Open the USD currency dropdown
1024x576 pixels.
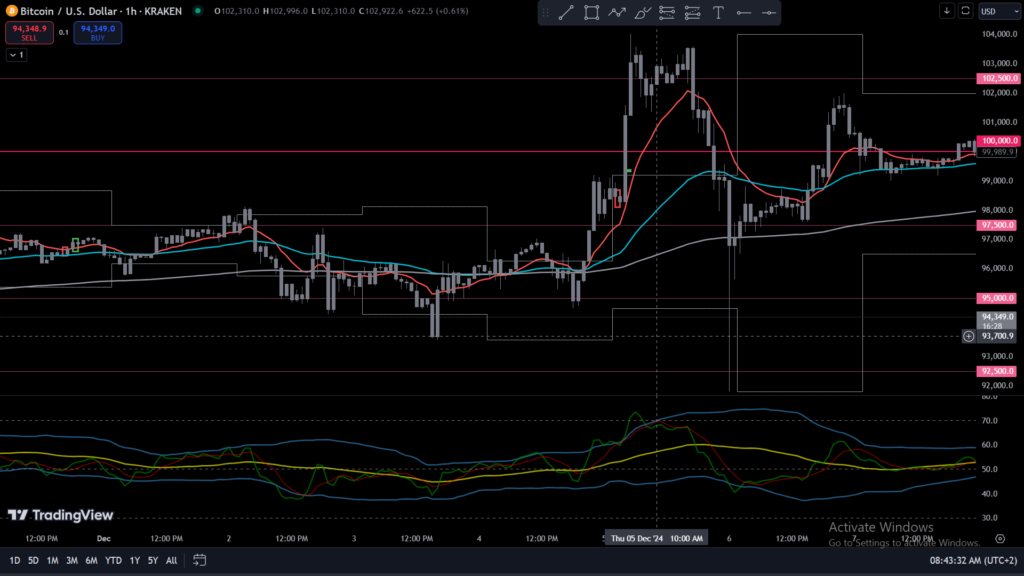[x=993, y=11]
